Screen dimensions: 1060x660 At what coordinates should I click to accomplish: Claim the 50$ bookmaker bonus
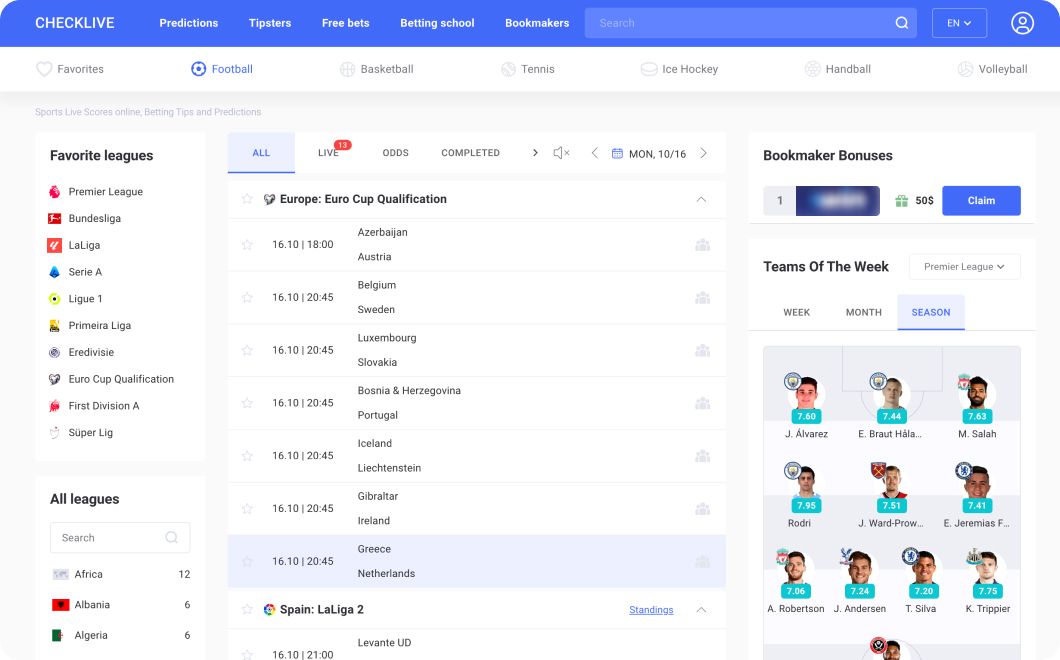(x=981, y=201)
